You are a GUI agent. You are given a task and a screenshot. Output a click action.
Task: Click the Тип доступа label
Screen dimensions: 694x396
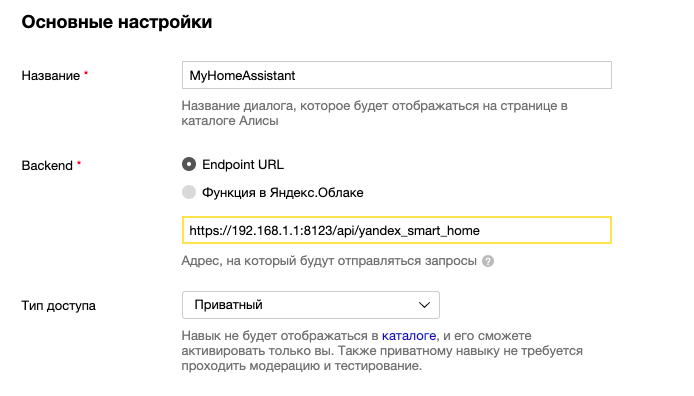coord(58,306)
